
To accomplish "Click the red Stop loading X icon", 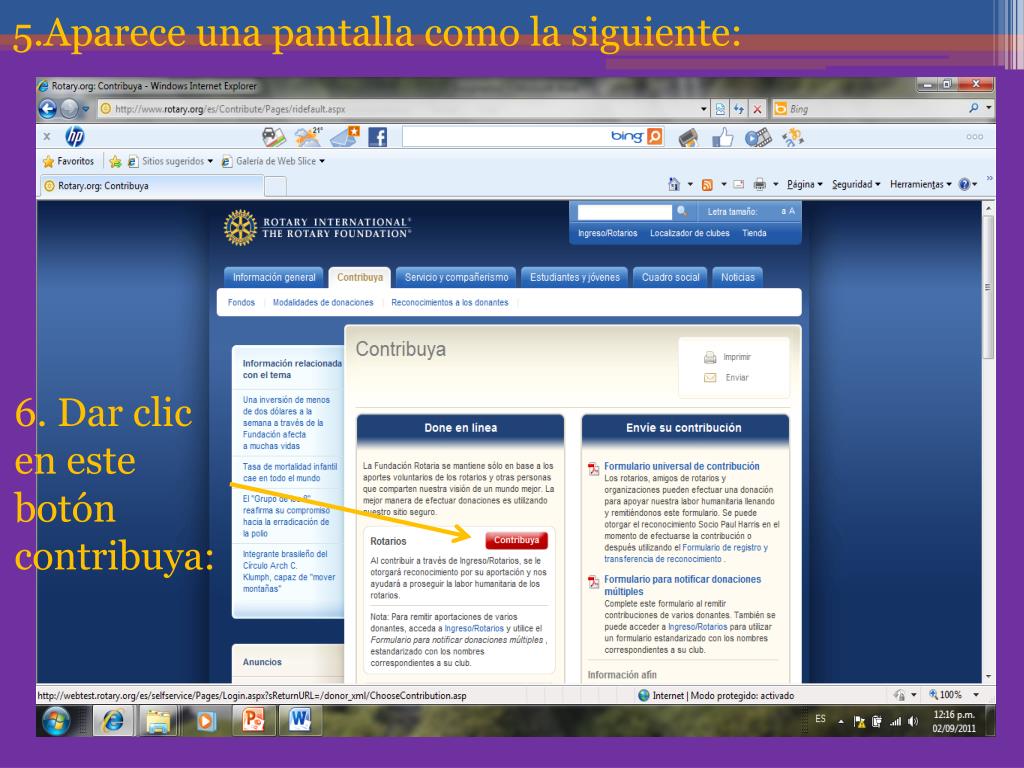I will [x=757, y=109].
